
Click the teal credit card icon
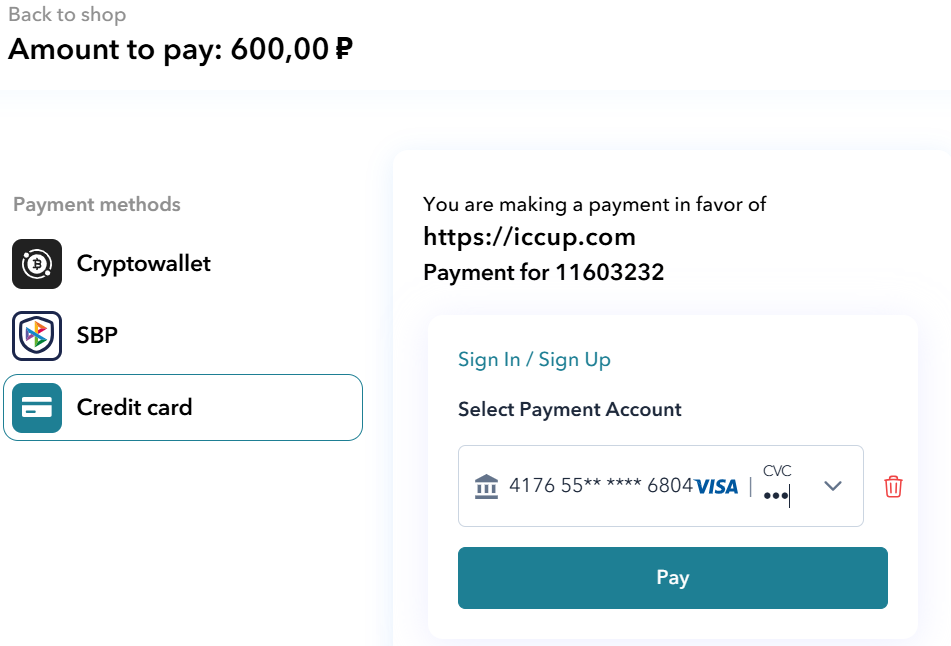[37, 408]
